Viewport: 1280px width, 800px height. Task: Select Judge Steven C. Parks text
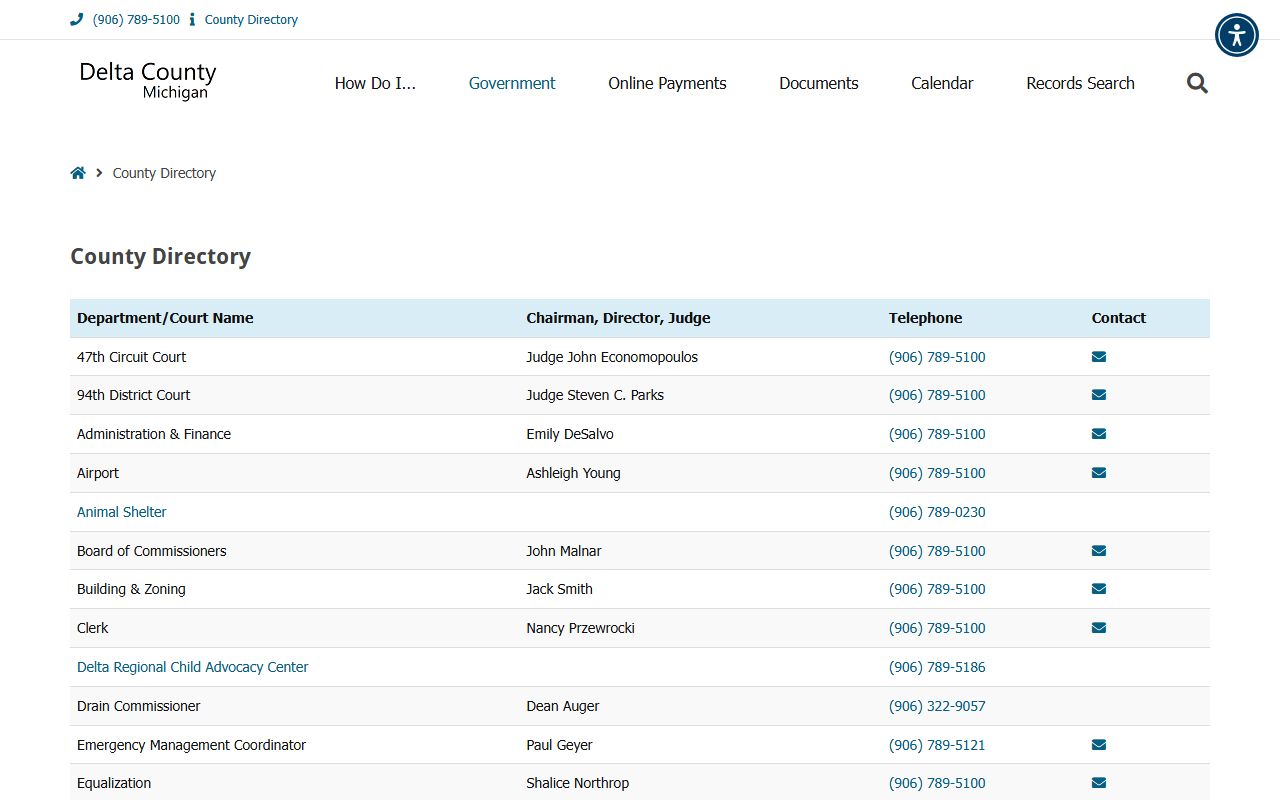click(595, 395)
